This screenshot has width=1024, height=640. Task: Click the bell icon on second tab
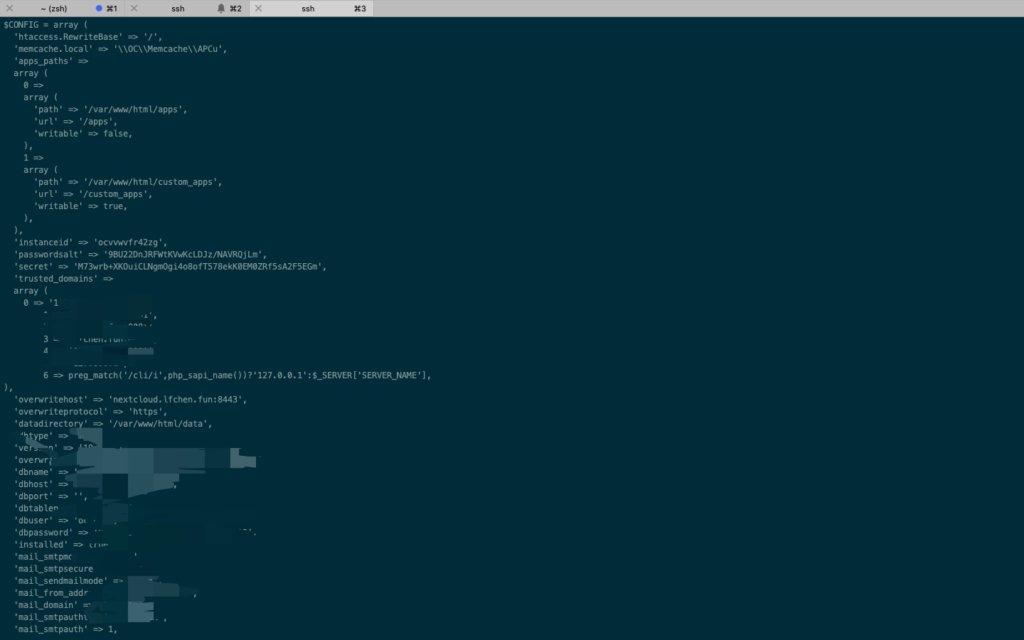pos(221,8)
